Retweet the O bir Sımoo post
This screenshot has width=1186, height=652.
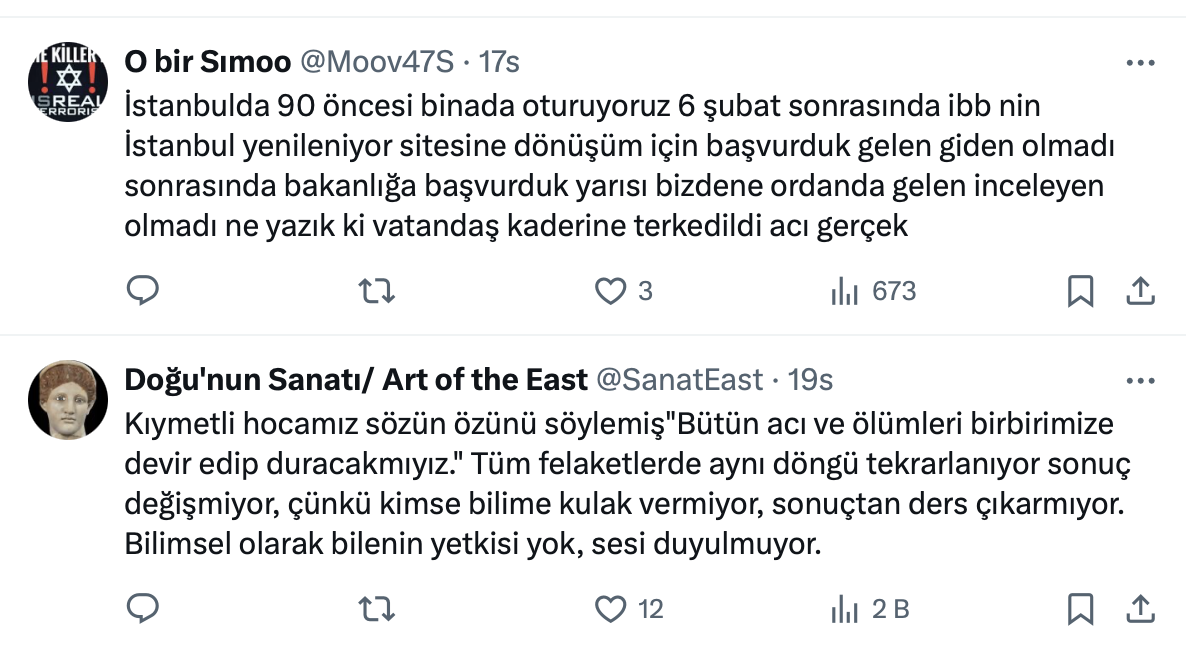click(376, 291)
